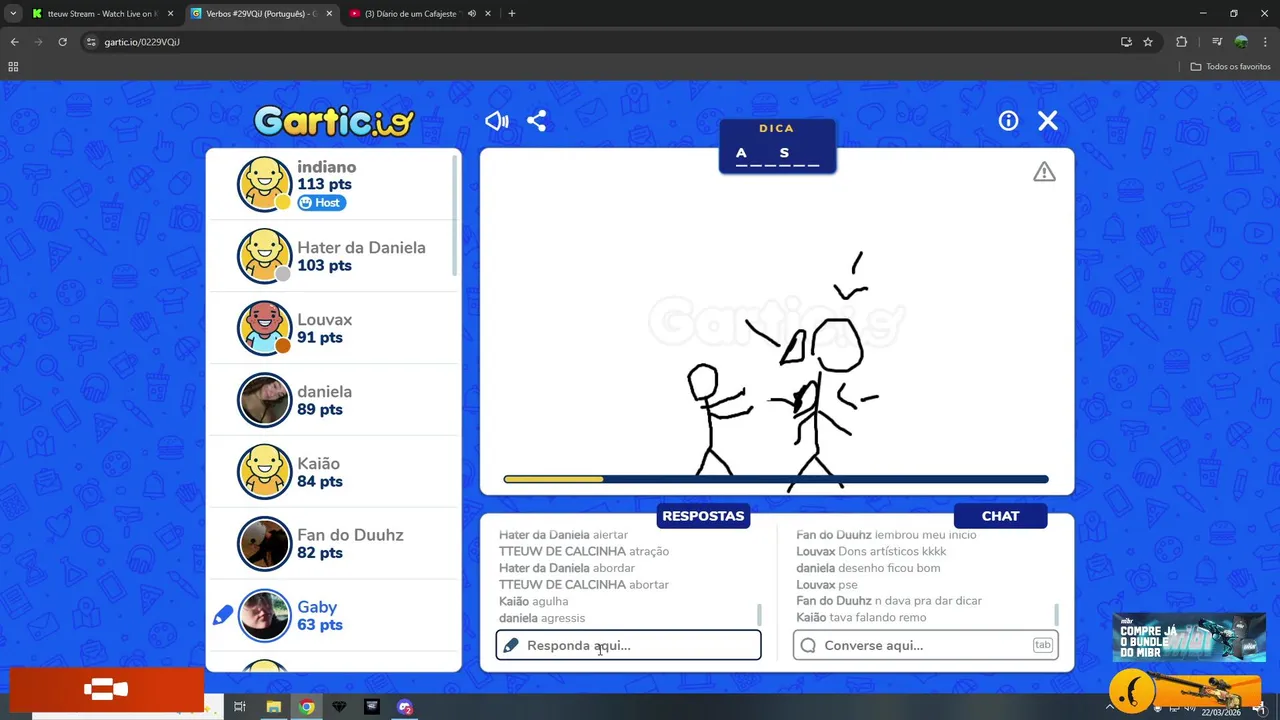Close the Diario de um Cafajeste tab

[488, 14]
